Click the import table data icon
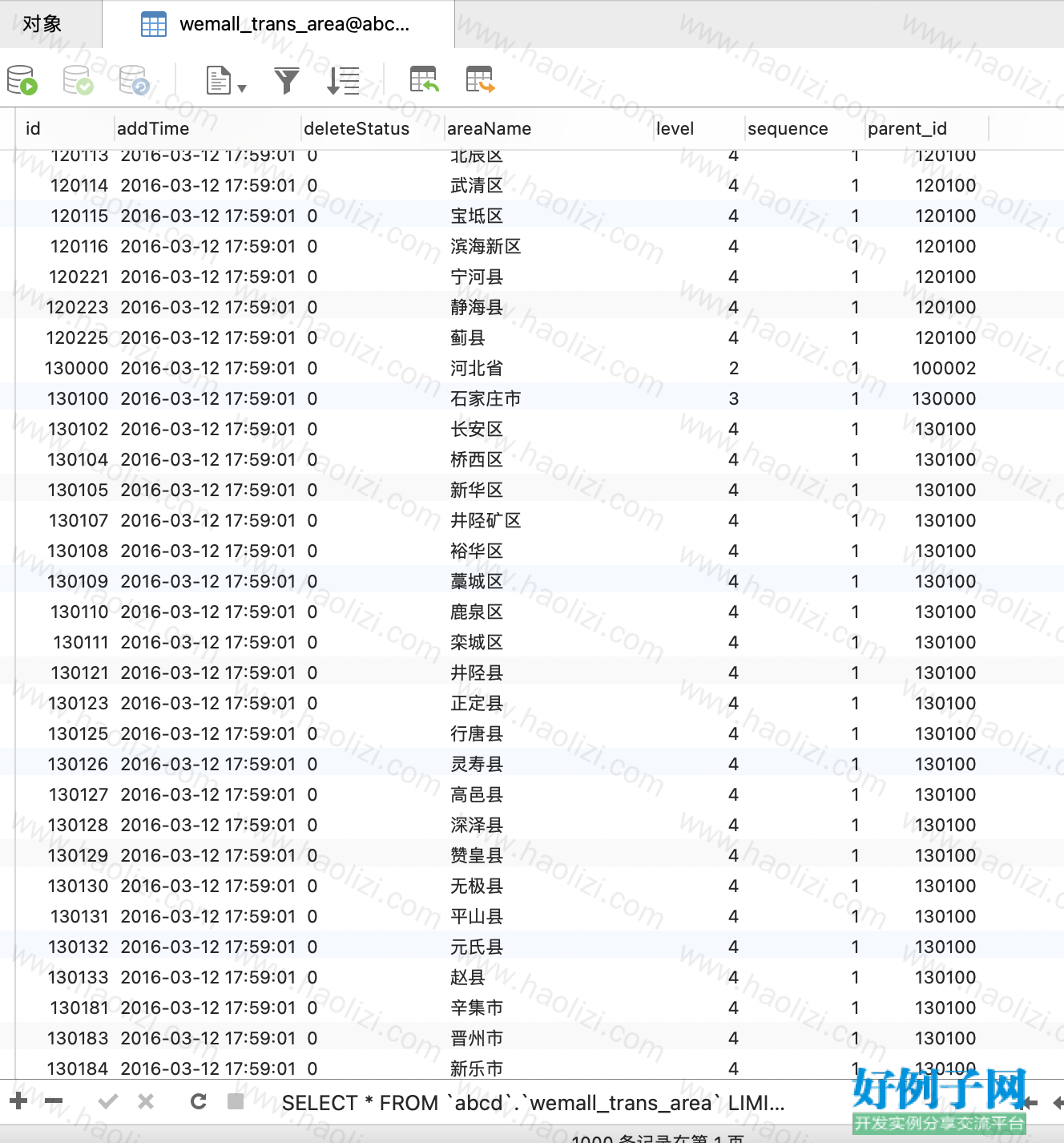Viewport: 1064px width, 1143px height. pyautogui.click(x=424, y=79)
